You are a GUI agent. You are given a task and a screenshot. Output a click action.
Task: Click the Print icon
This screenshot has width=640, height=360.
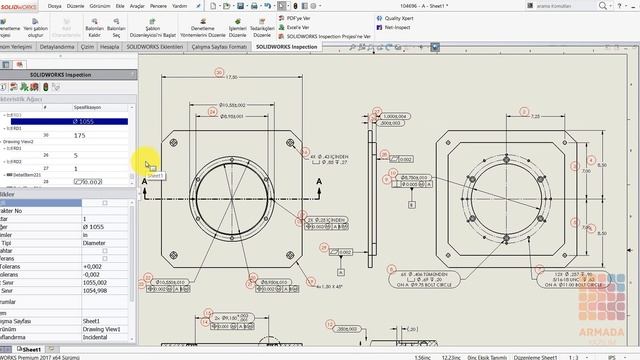pyautogui.click(x=254, y=6)
